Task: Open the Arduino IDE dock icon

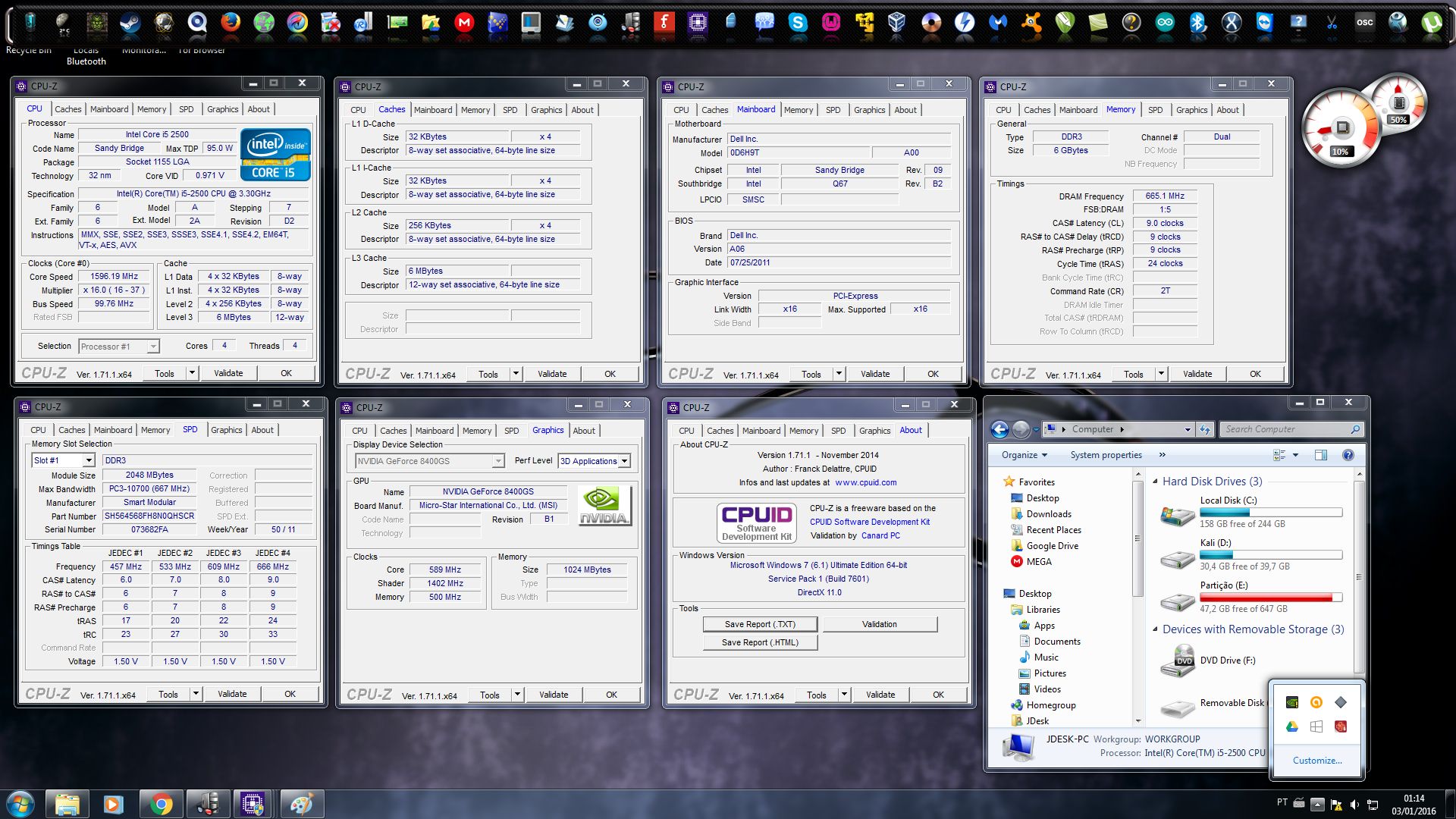Action: (1165, 23)
